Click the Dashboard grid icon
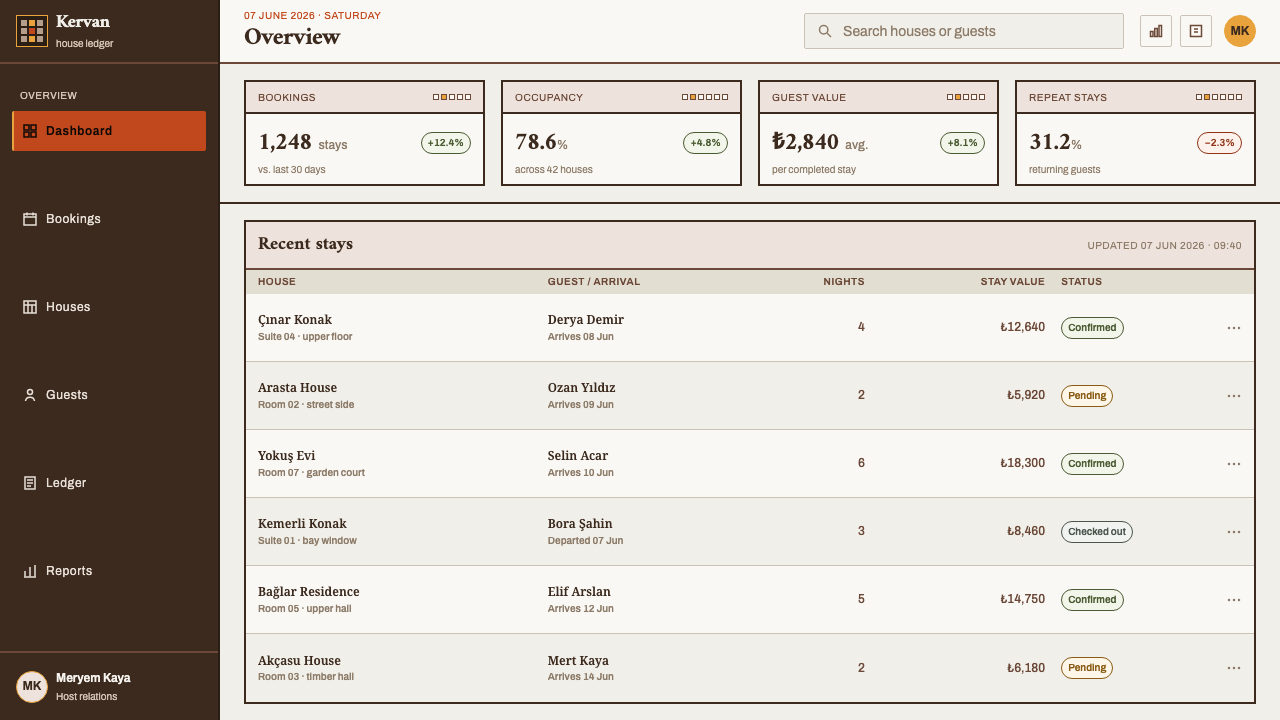 (x=30, y=131)
